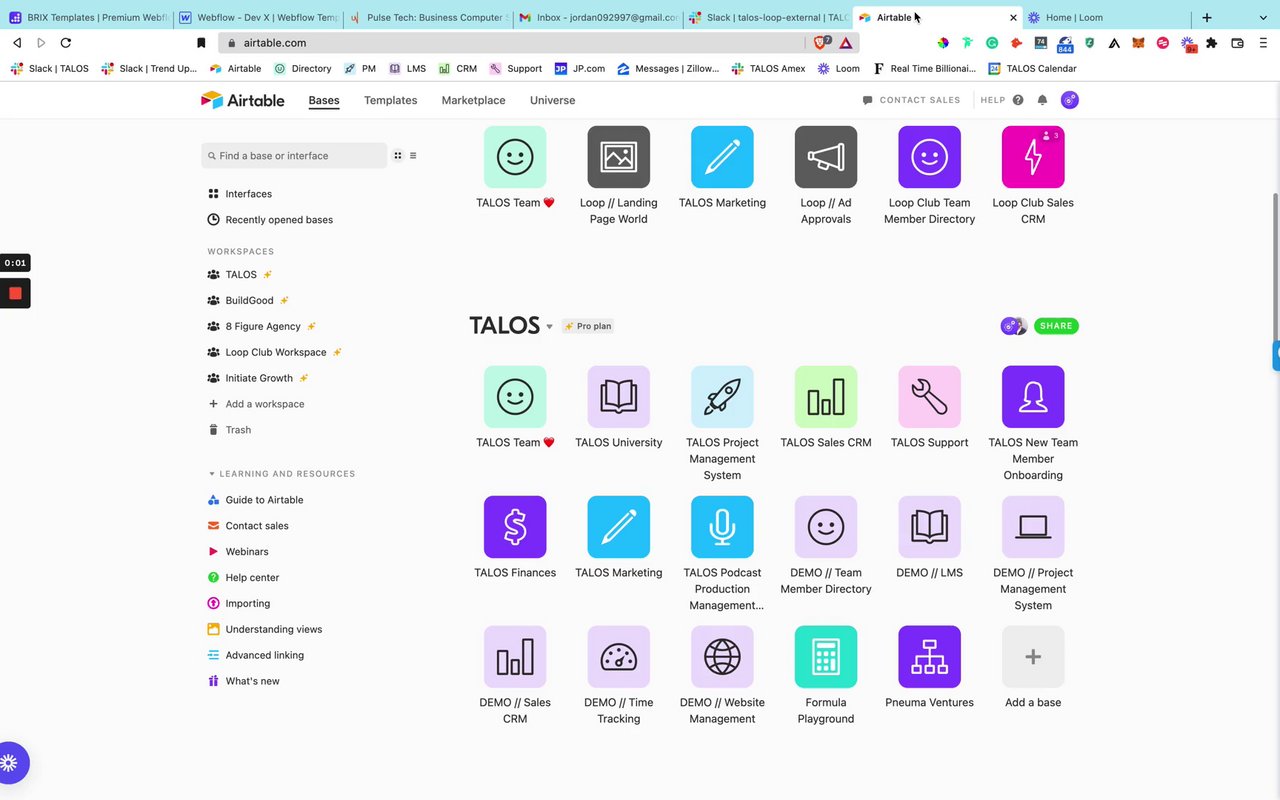
Task: Reload the page in browser toolbar
Action: tap(66, 43)
